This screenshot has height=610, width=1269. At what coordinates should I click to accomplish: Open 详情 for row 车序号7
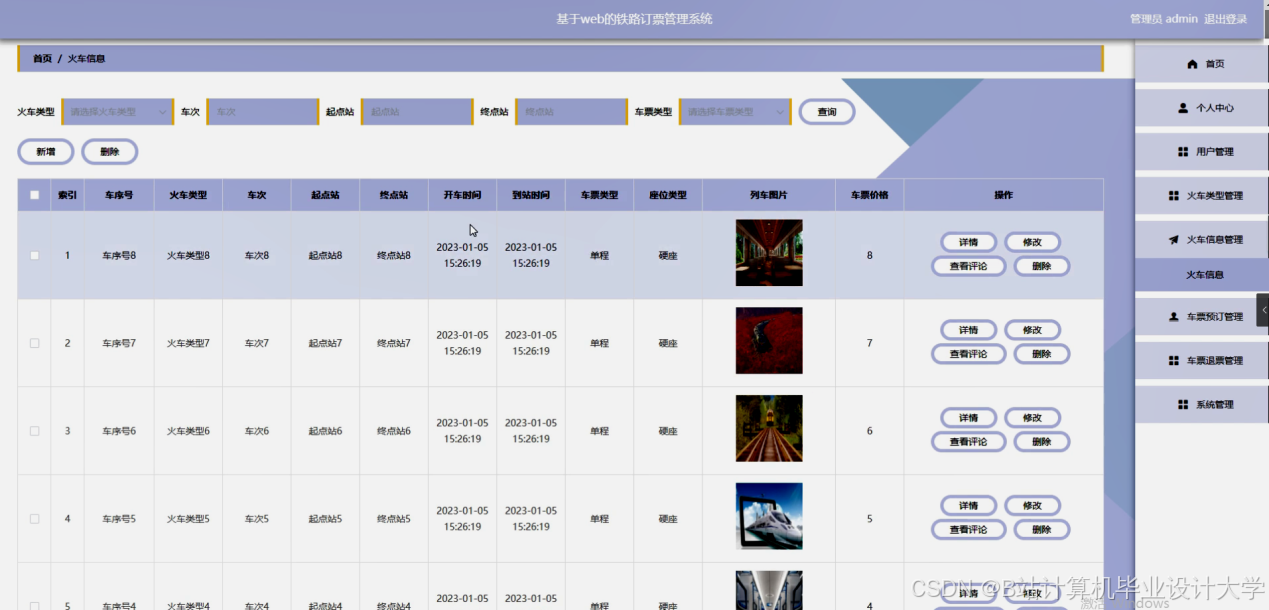pos(968,330)
